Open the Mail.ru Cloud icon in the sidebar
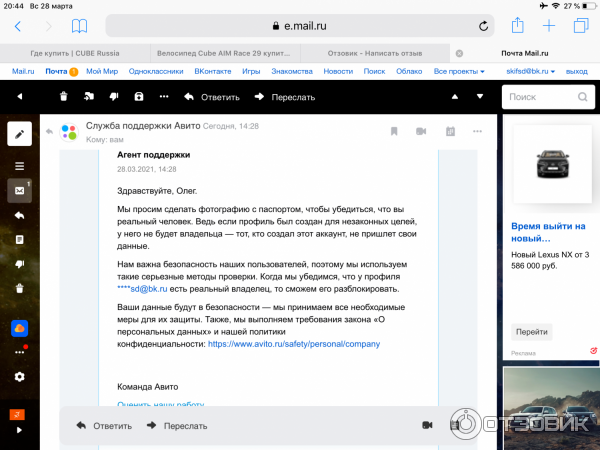600x450 pixels. coord(19,329)
